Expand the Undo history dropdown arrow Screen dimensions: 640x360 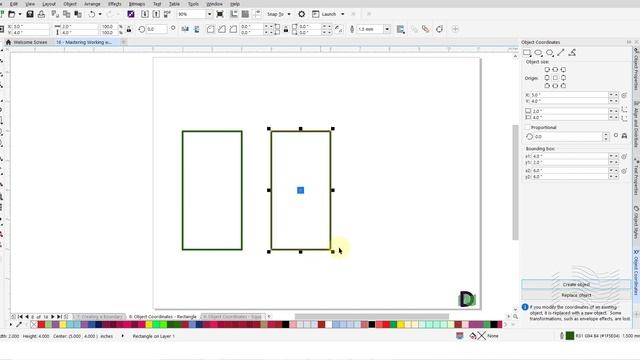(x=100, y=14)
